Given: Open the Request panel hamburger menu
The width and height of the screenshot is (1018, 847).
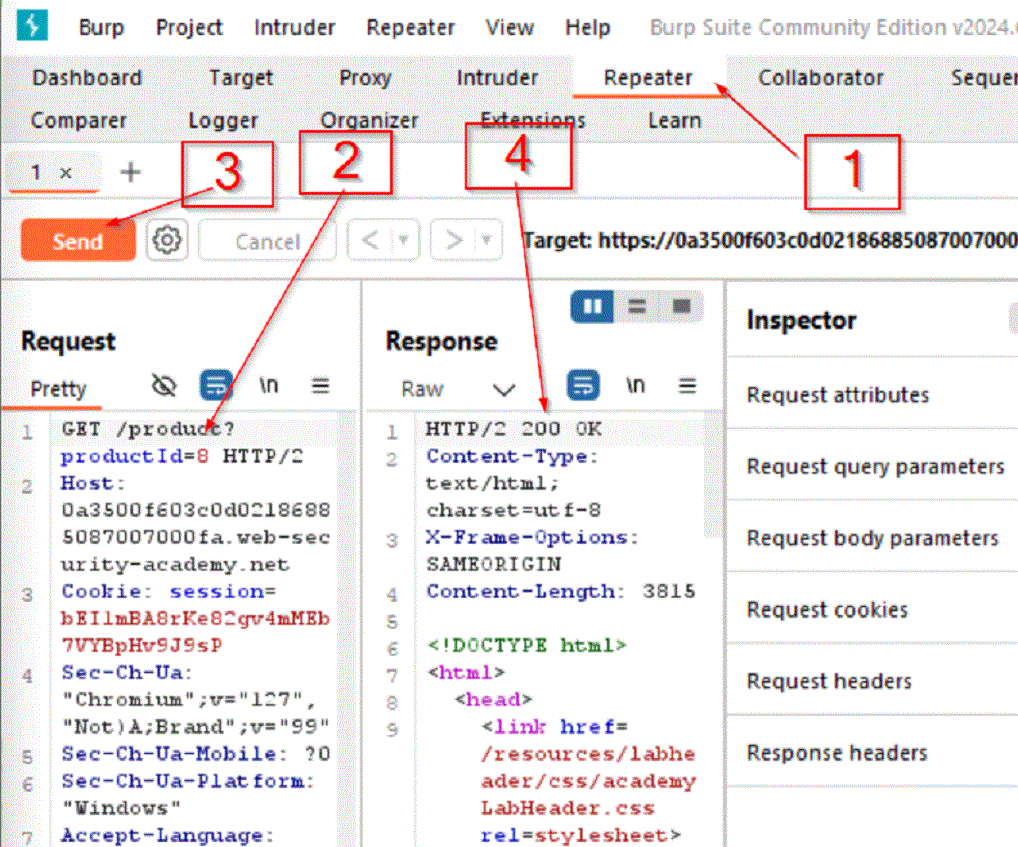Looking at the screenshot, I should (320, 387).
